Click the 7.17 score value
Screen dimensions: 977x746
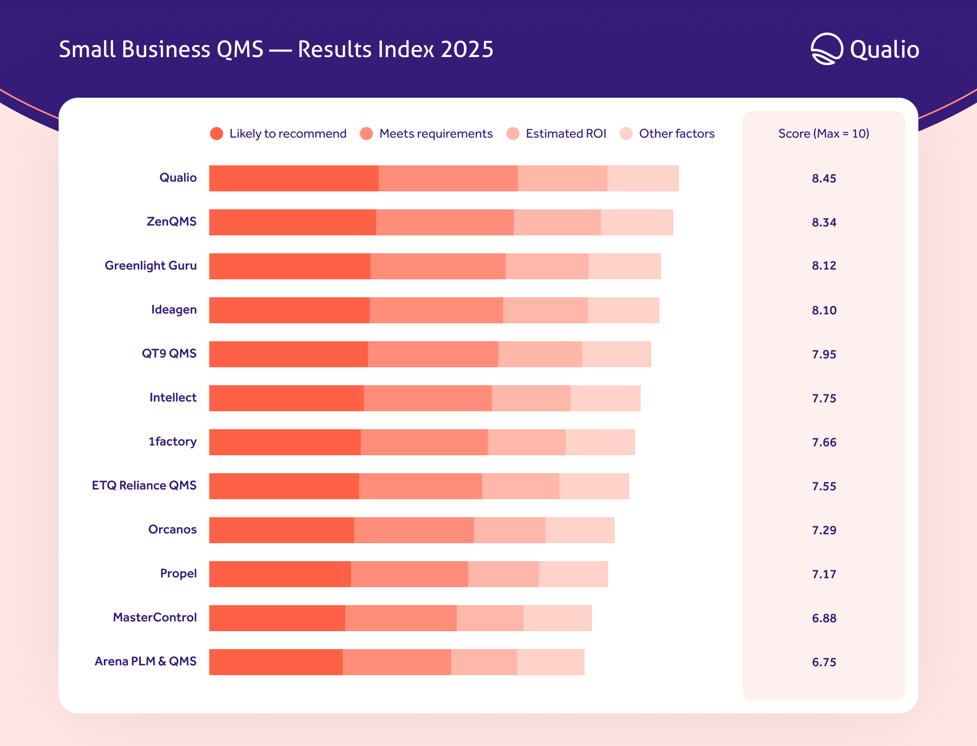pos(824,574)
